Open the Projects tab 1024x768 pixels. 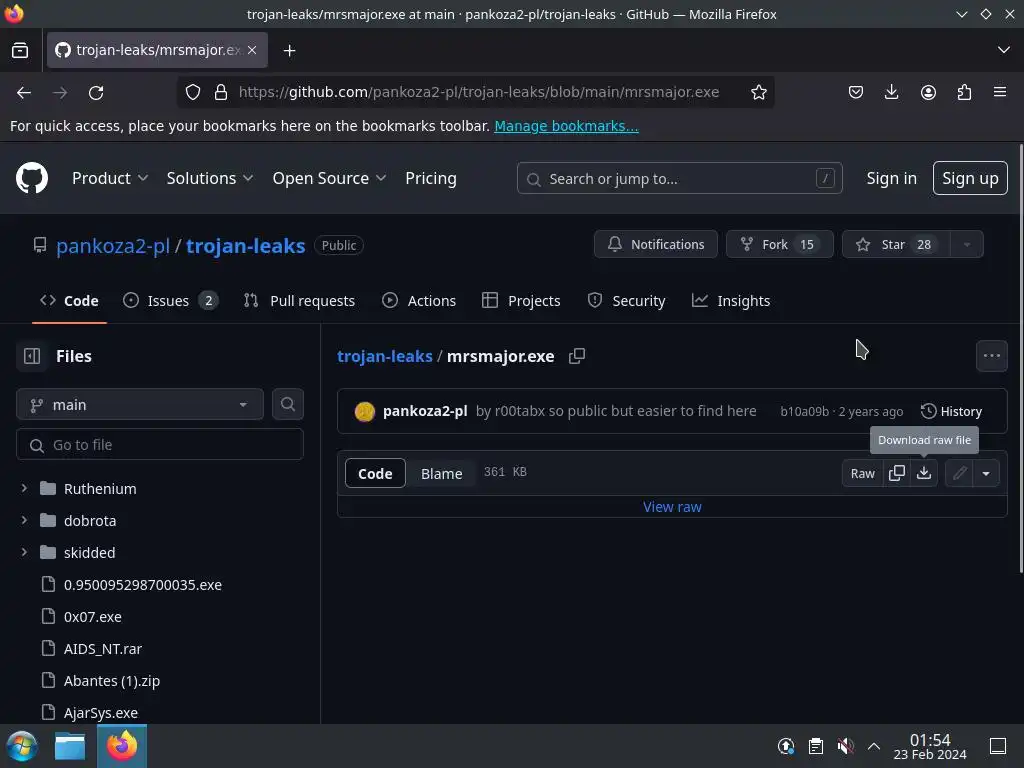(521, 300)
